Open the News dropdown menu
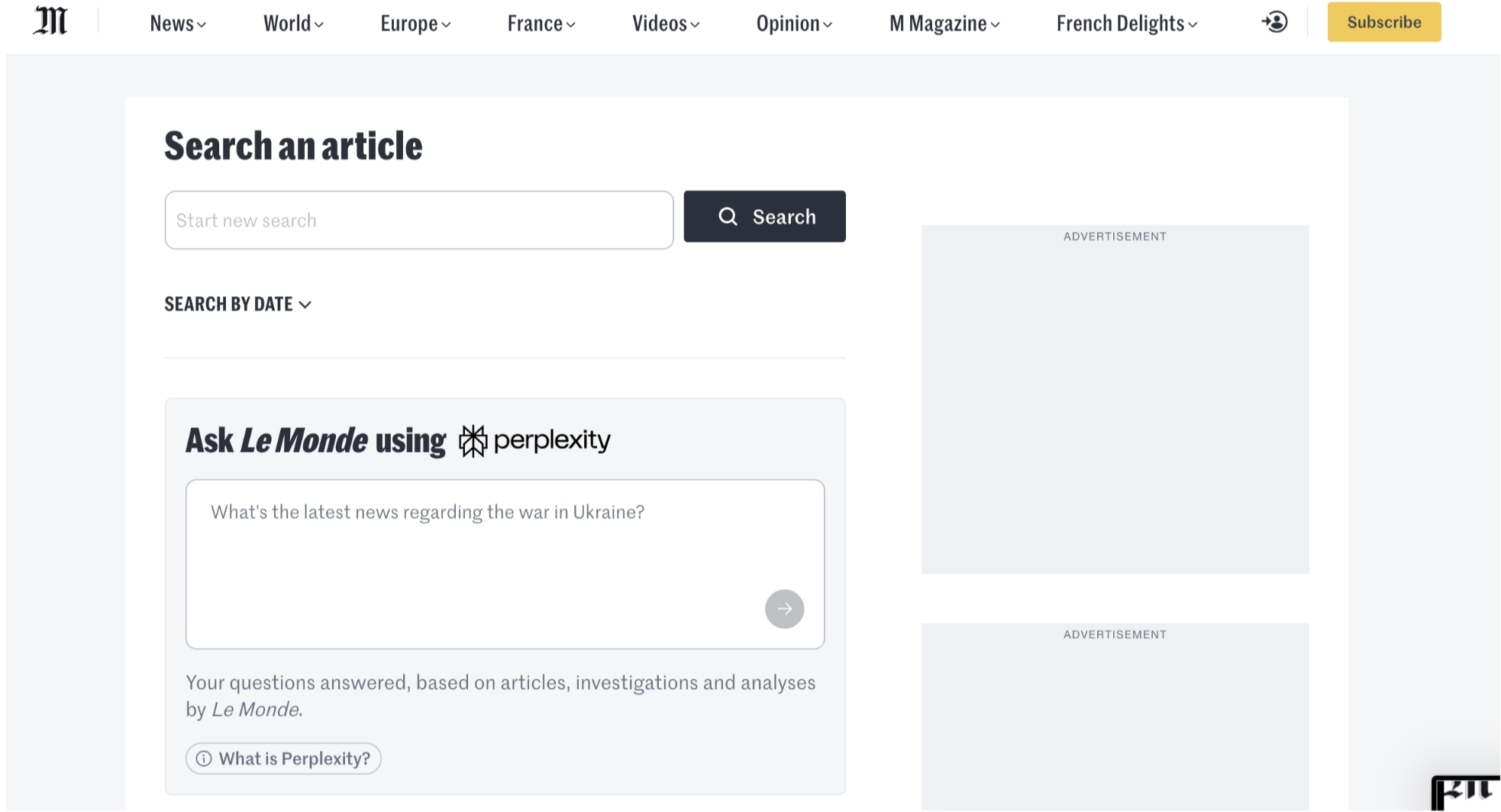Viewport: 1501px width, 812px height. click(x=178, y=24)
